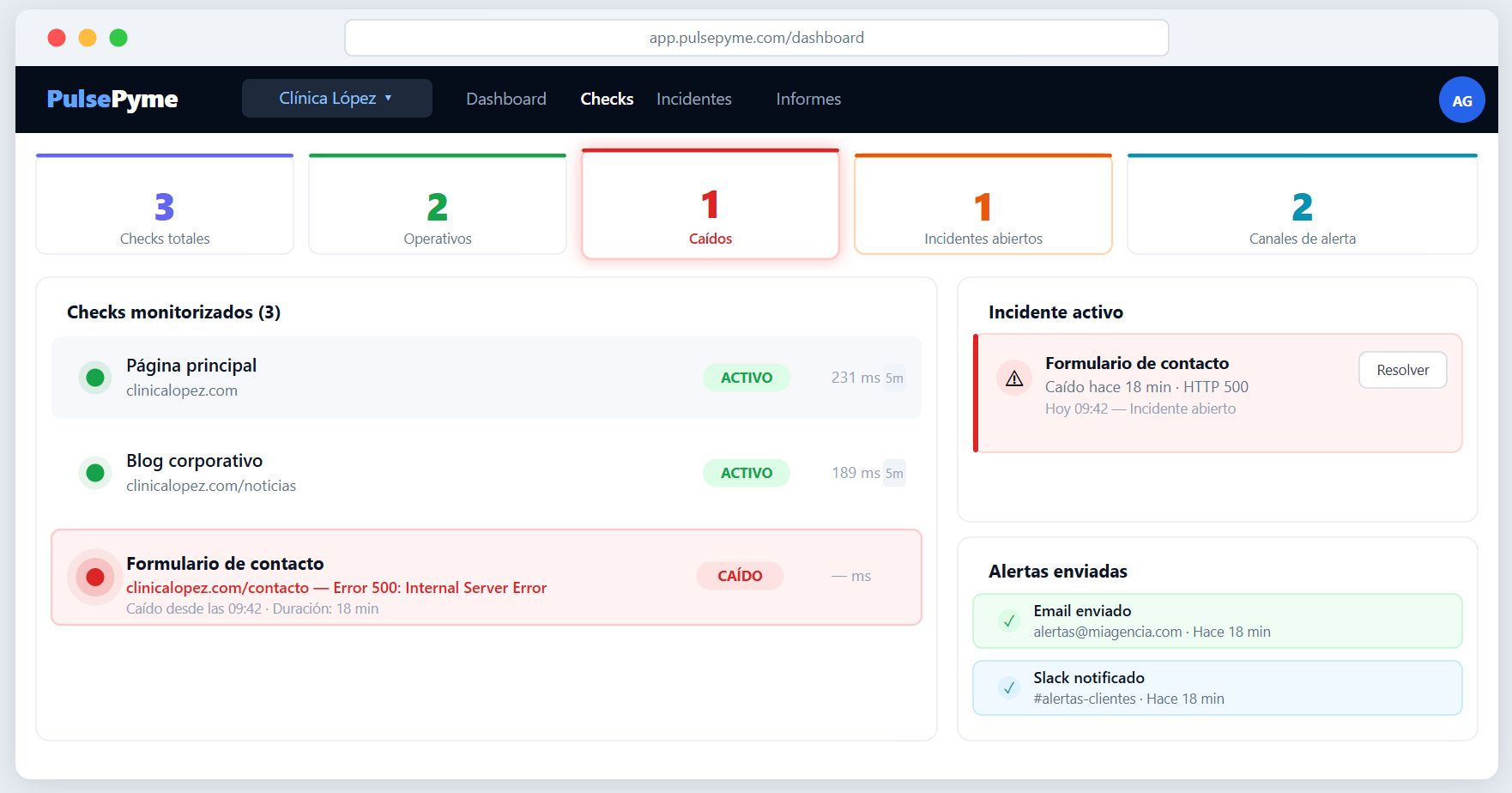Open the Blog corporativo check row
The width and height of the screenshot is (1512, 793).
coord(487,473)
